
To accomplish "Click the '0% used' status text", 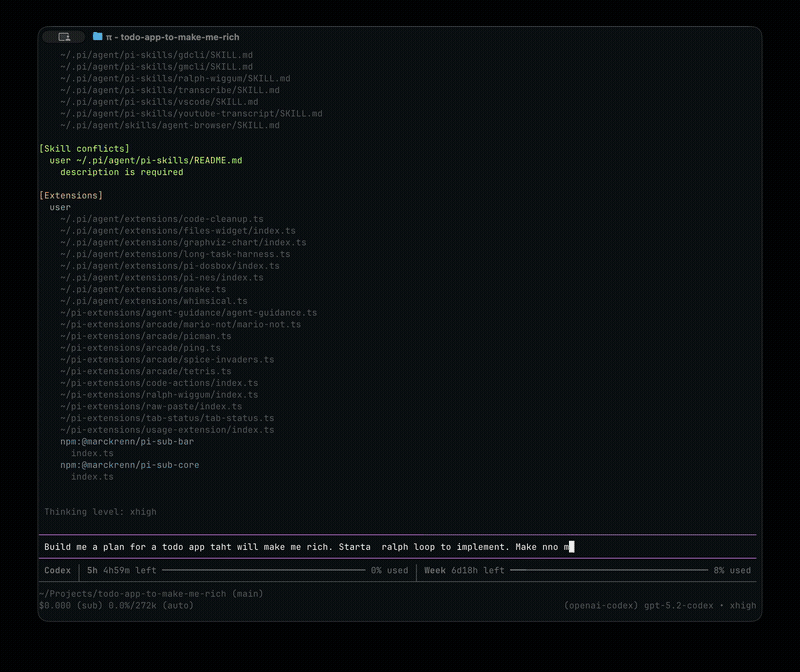I will (x=389, y=570).
